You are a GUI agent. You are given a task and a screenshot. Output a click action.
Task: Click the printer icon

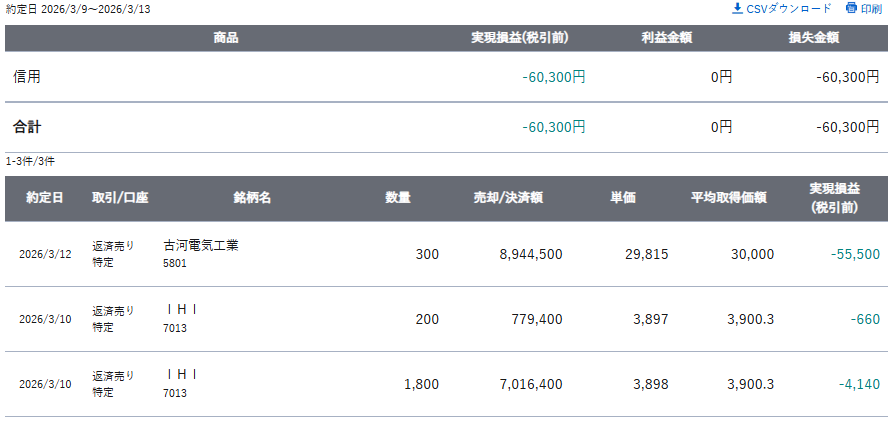point(851,9)
